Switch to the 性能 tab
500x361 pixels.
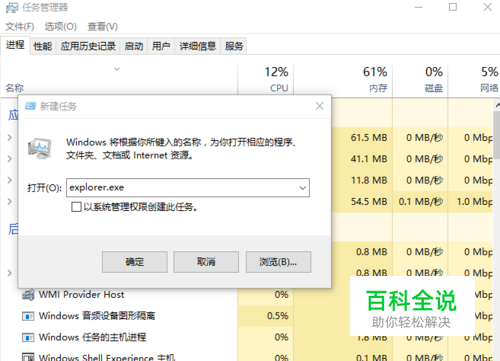click(43, 46)
